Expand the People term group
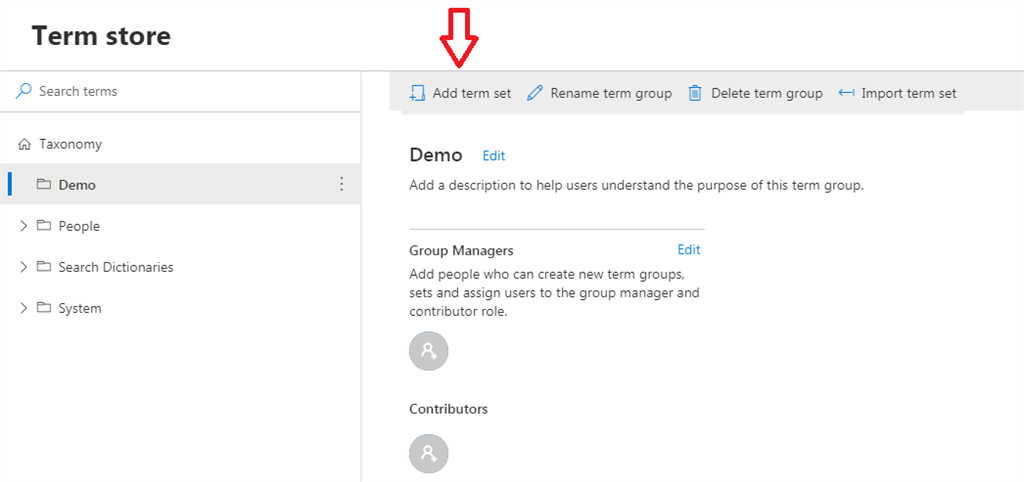This screenshot has width=1024, height=482. (x=24, y=226)
